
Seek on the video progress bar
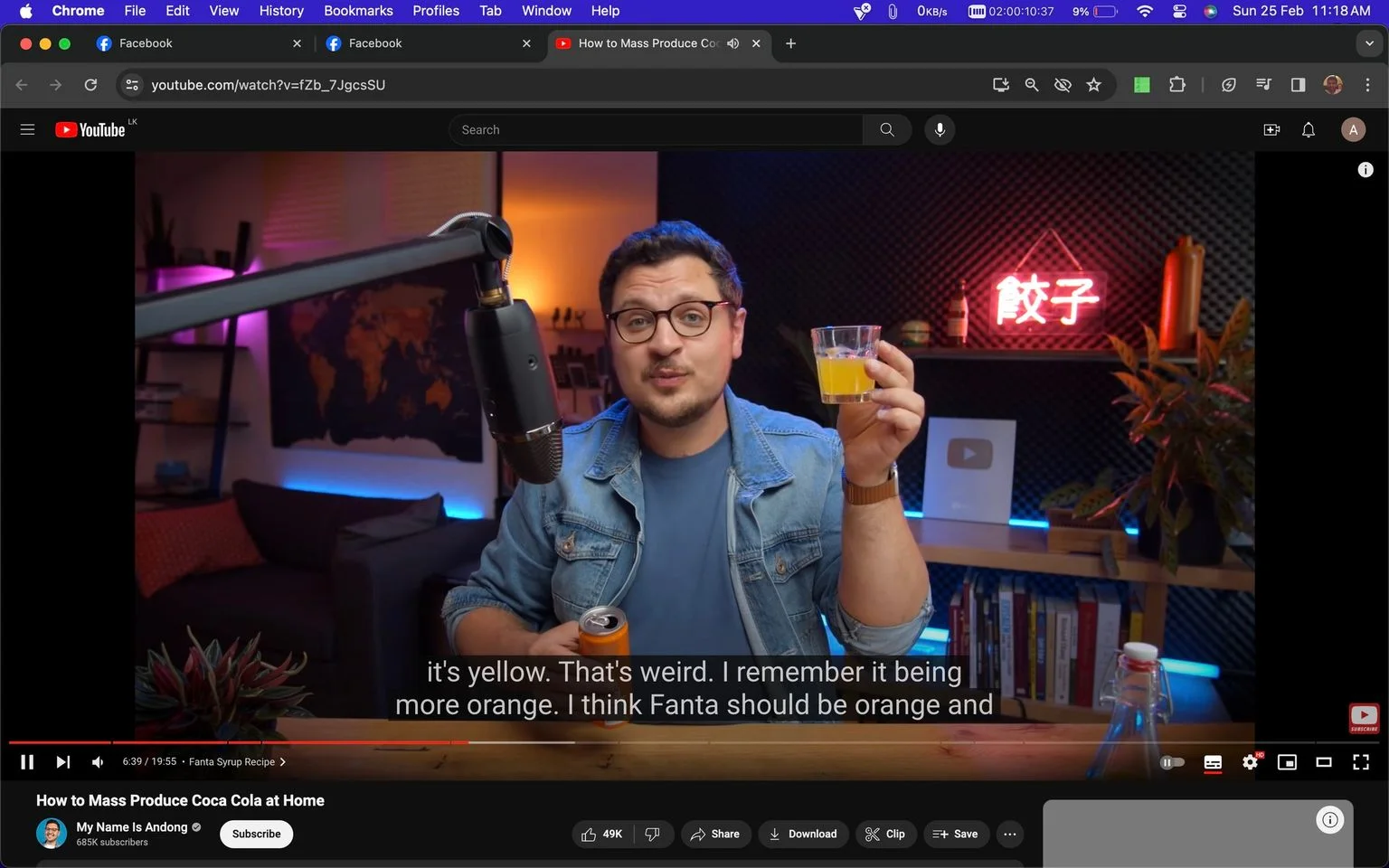point(694,742)
